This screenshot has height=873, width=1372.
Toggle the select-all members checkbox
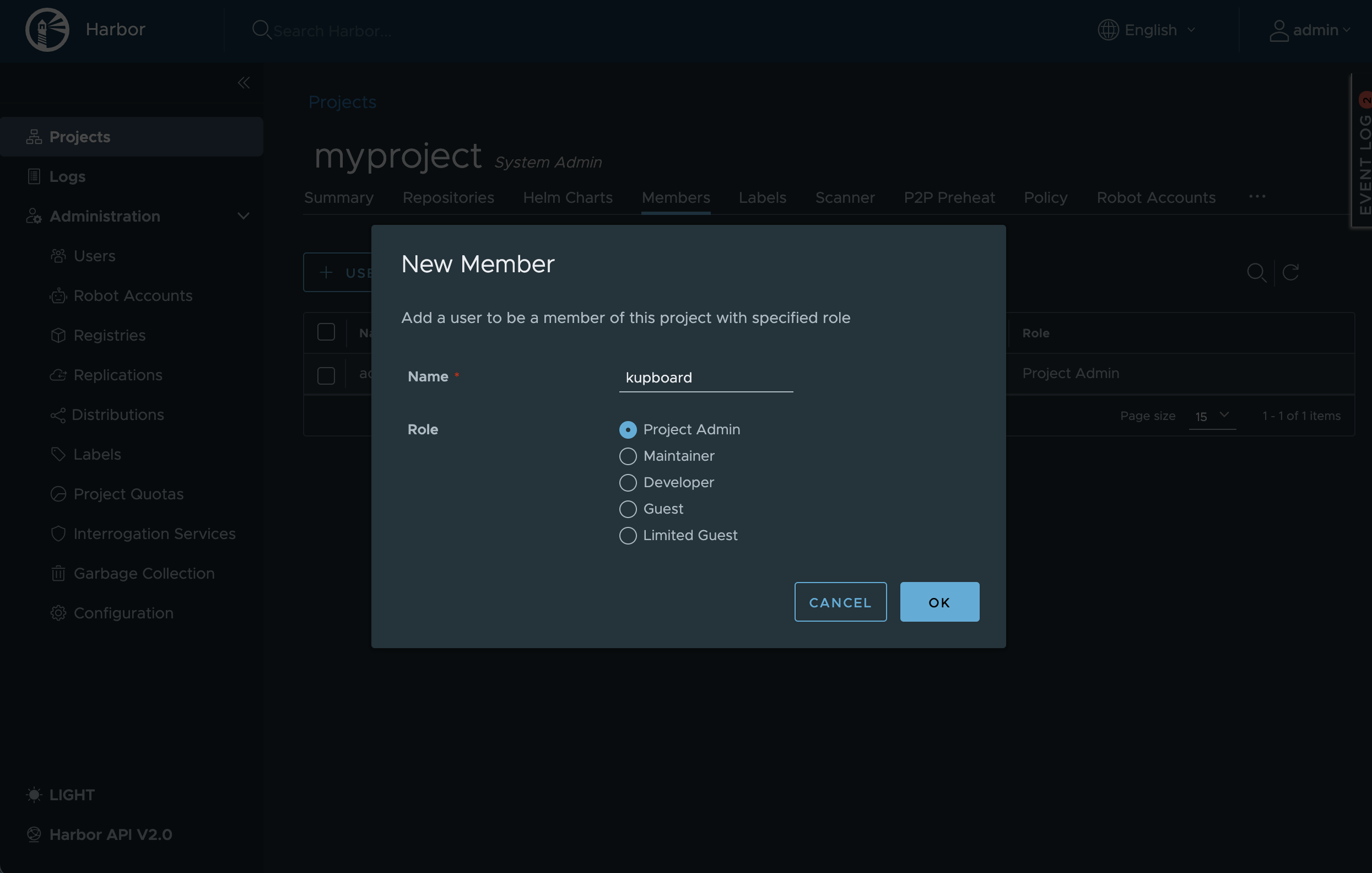(x=326, y=332)
